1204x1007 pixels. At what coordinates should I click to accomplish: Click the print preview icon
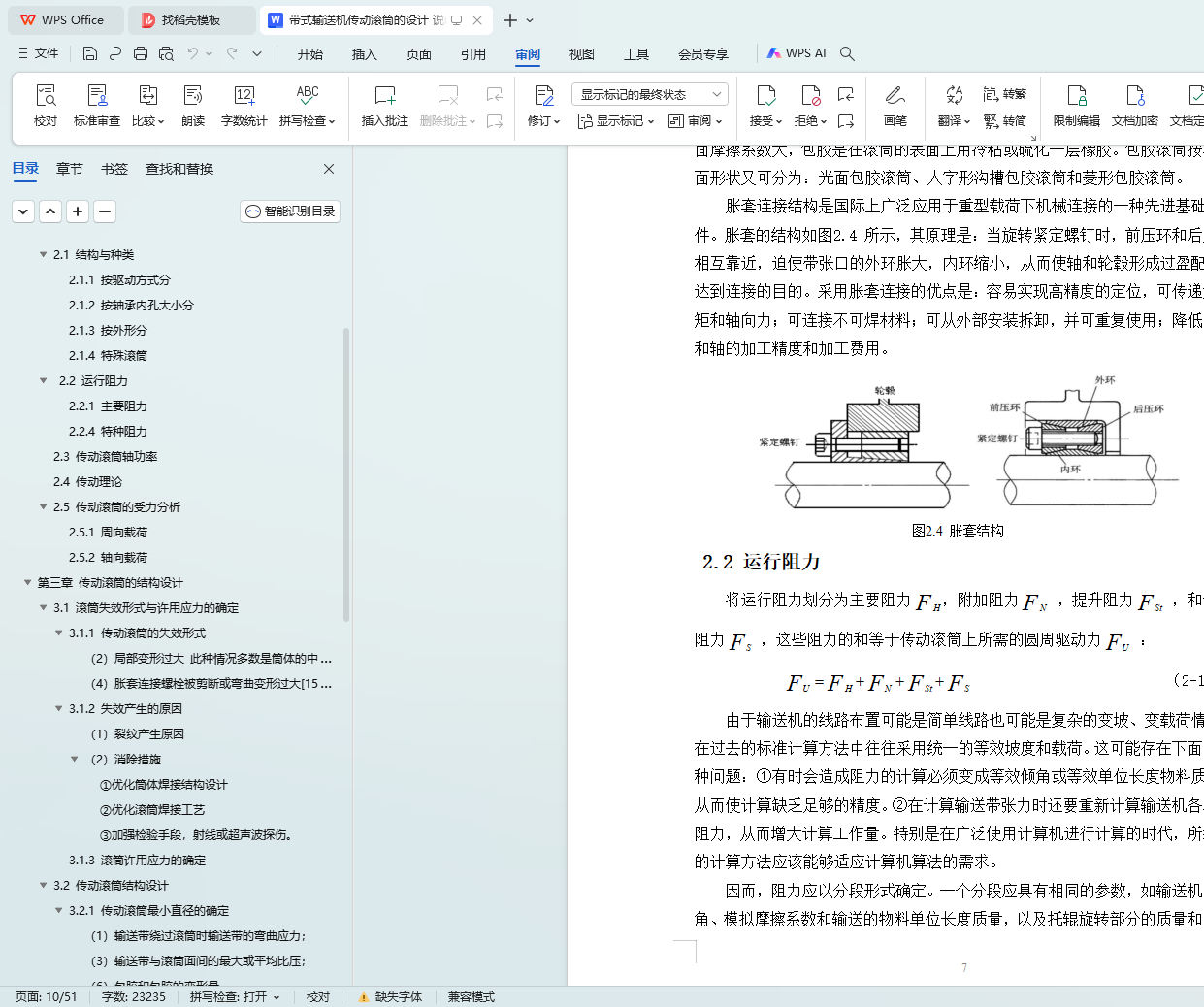click(x=166, y=53)
